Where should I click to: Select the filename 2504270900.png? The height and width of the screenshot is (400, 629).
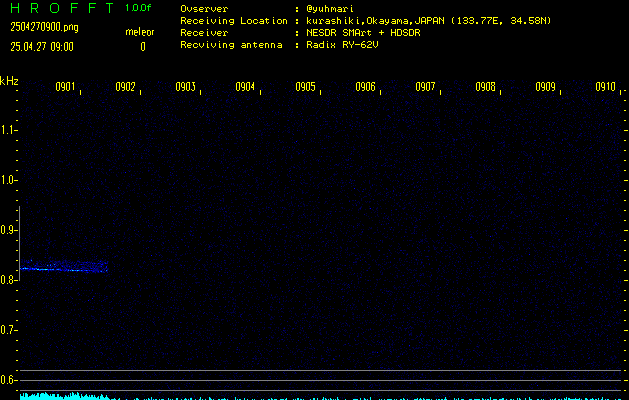[44, 27]
